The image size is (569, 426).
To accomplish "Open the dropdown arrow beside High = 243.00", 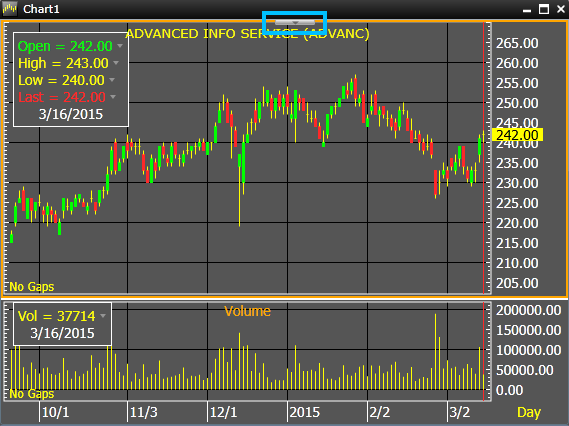I will (x=116, y=63).
